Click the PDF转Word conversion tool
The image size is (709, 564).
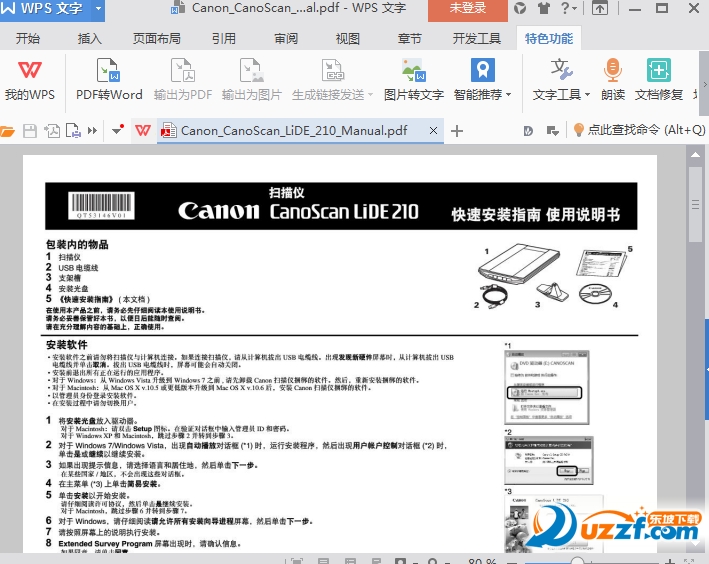click(x=109, y=81)
